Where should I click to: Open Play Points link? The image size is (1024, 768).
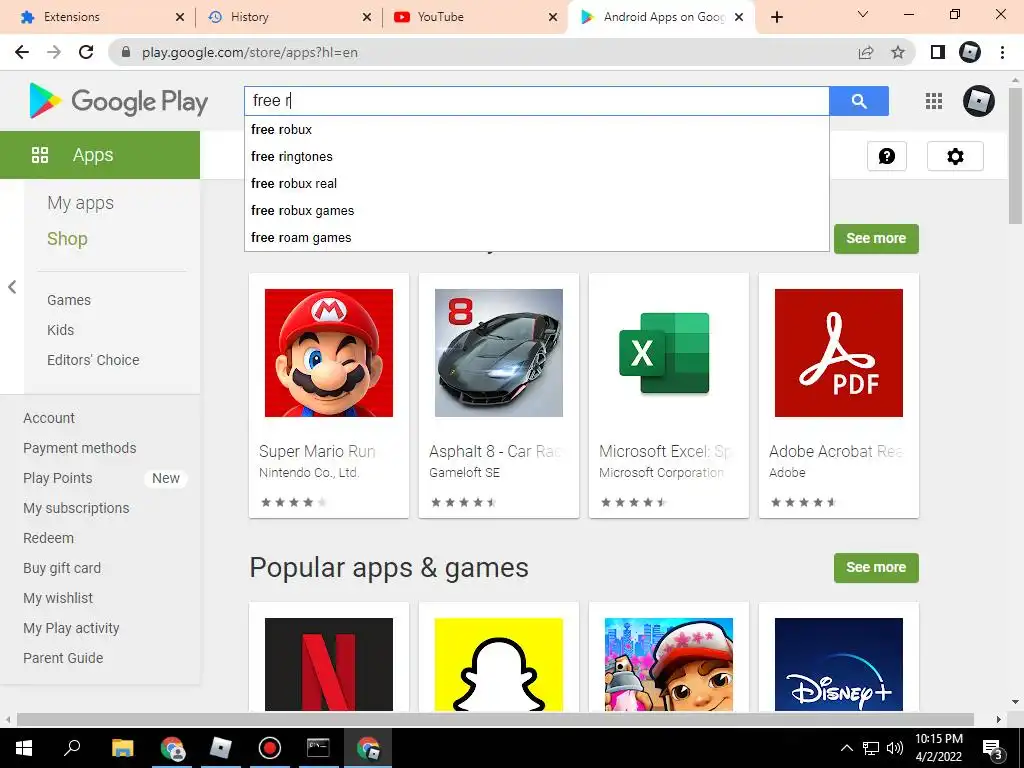pos(57,479)
